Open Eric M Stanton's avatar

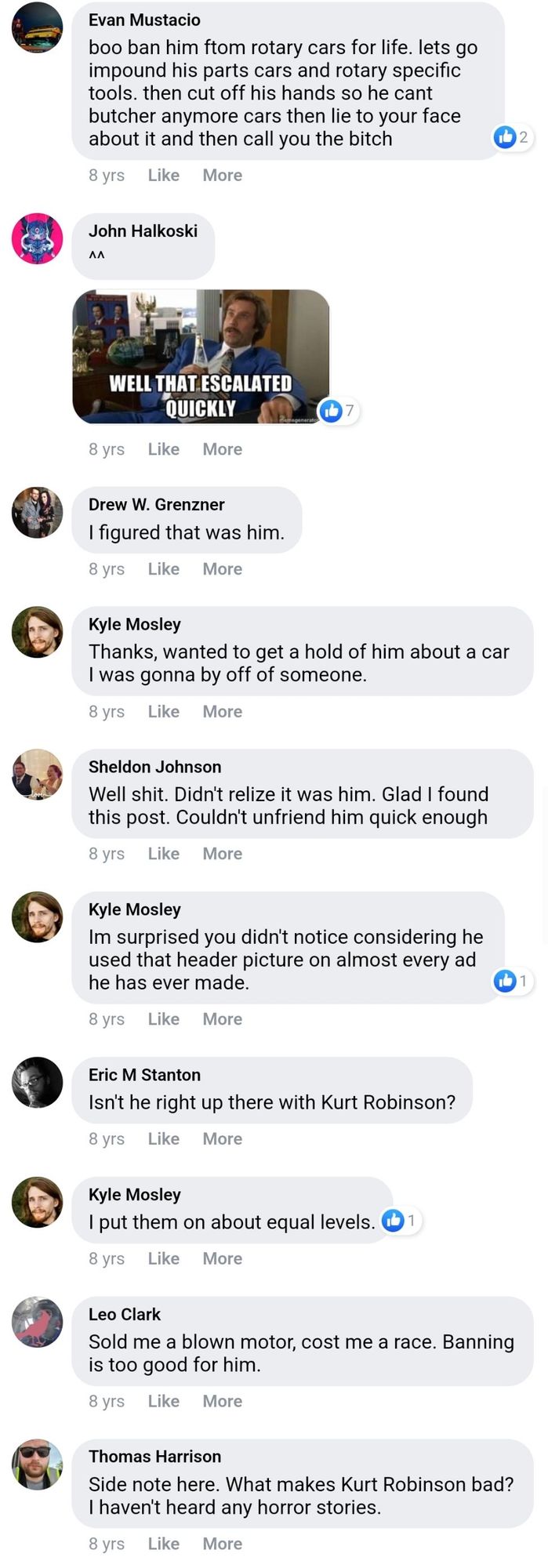37,1083
